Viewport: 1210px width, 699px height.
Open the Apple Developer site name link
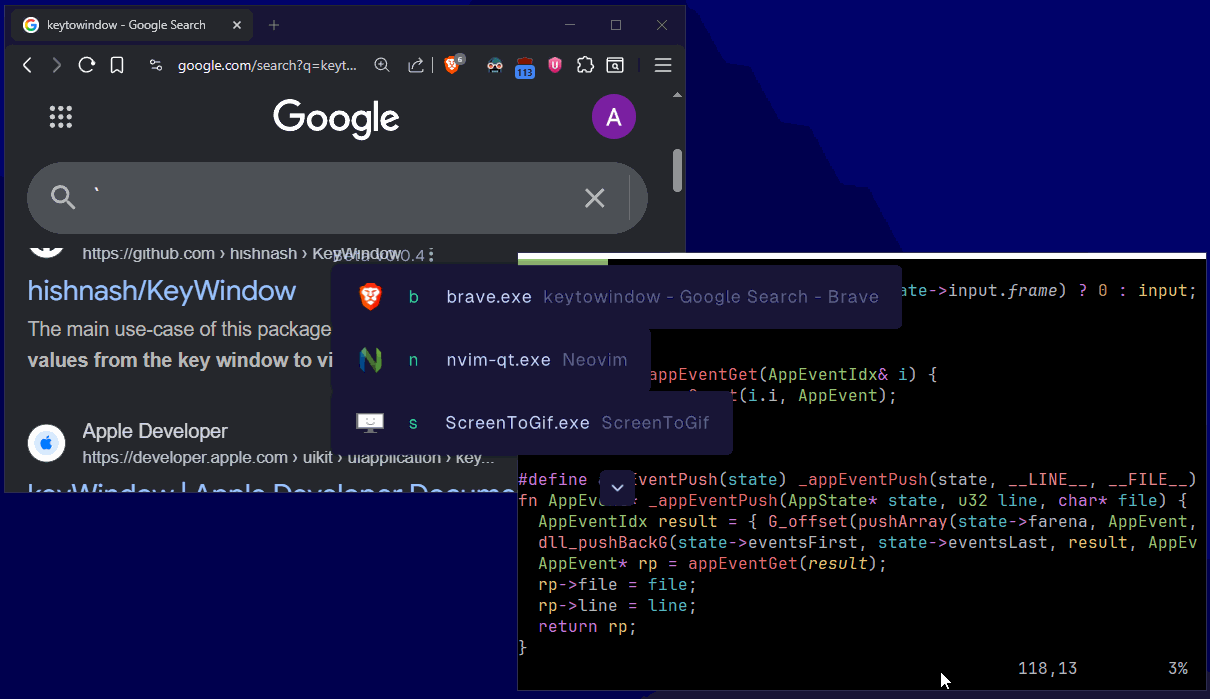point(155,431)
